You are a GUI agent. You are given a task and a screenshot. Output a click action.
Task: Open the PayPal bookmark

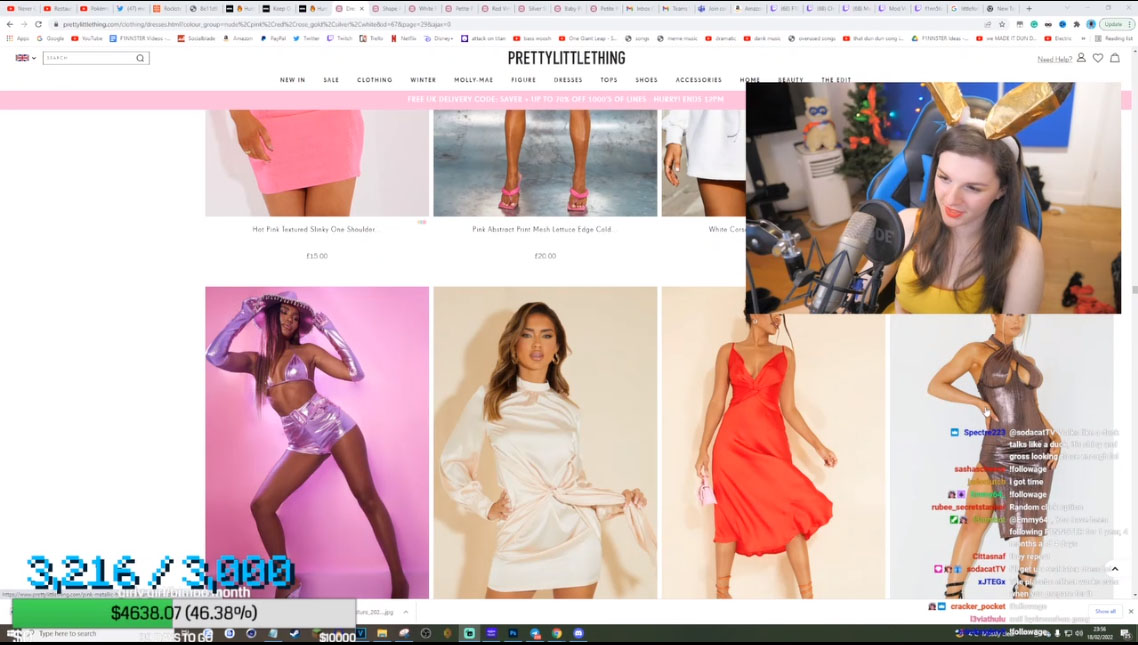tap(274, 38)
